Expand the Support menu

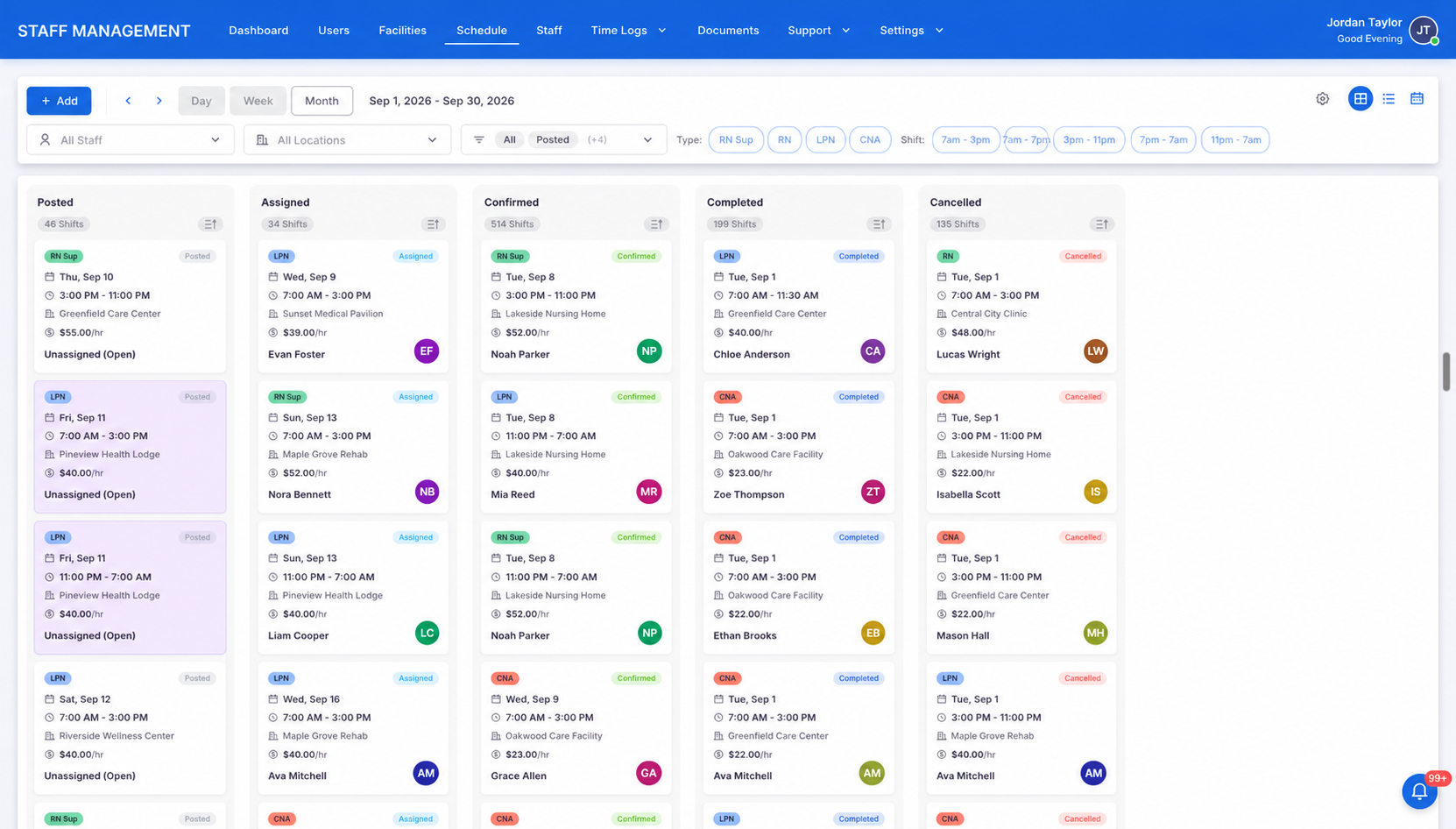click(818, 31)
